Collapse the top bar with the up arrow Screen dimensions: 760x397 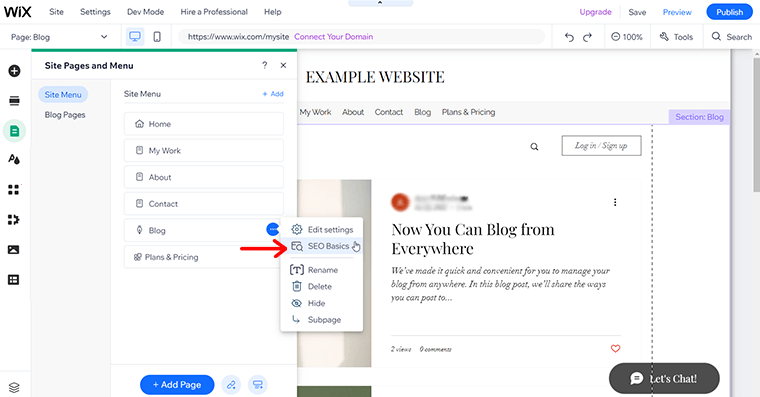(x=380, y=3)
